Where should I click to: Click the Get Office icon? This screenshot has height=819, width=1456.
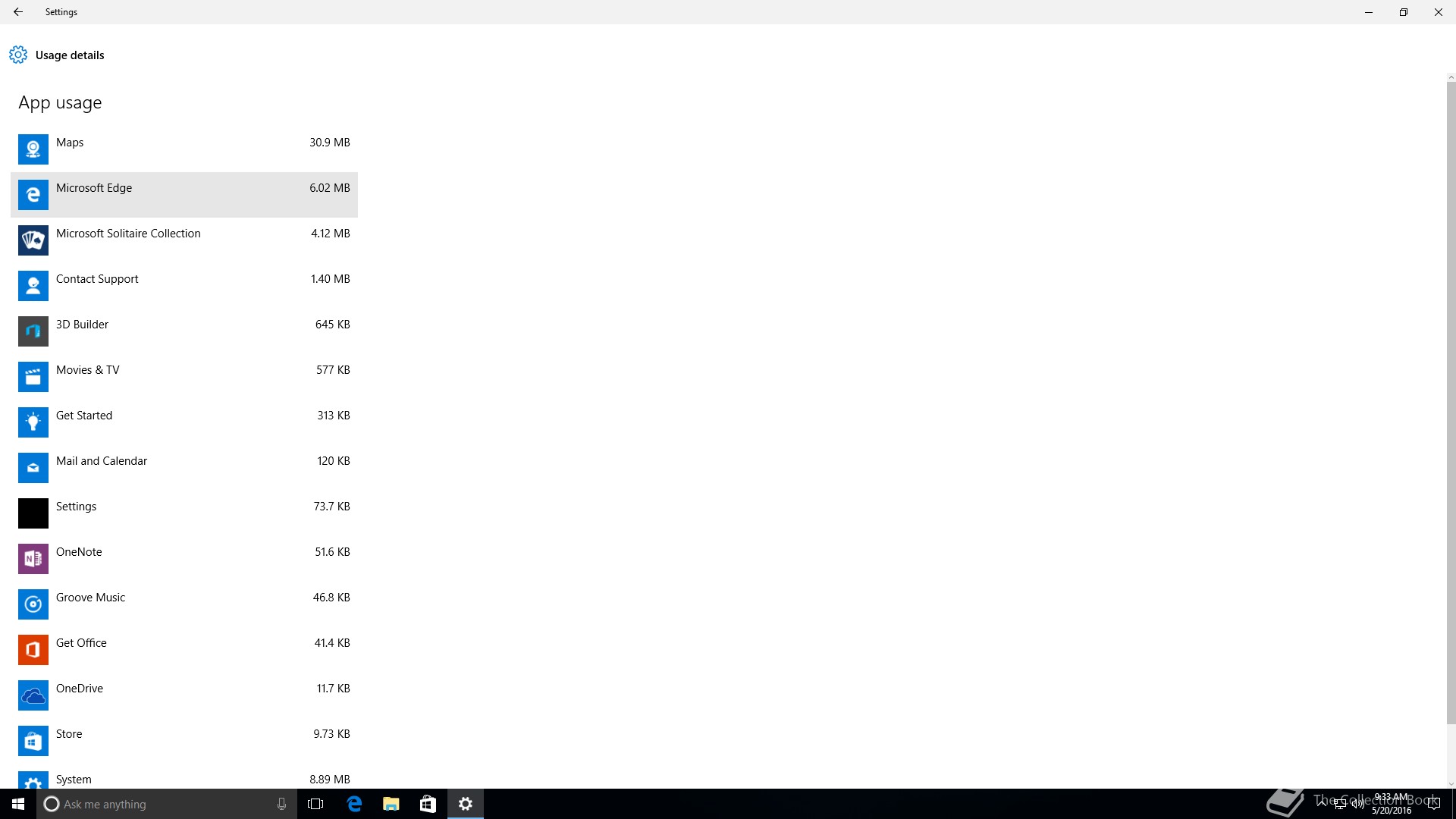pyautogui.click(x=33, y=650)
